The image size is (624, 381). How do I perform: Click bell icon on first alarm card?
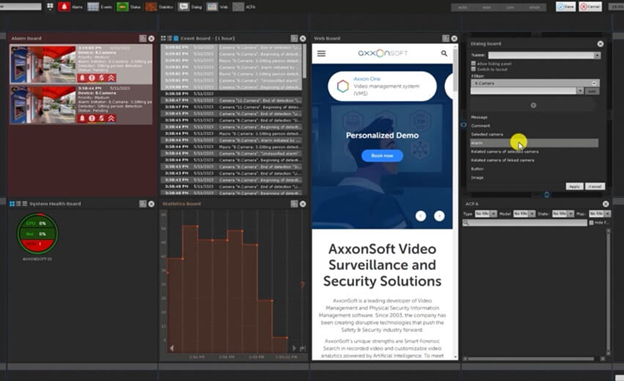click(82, 78)
